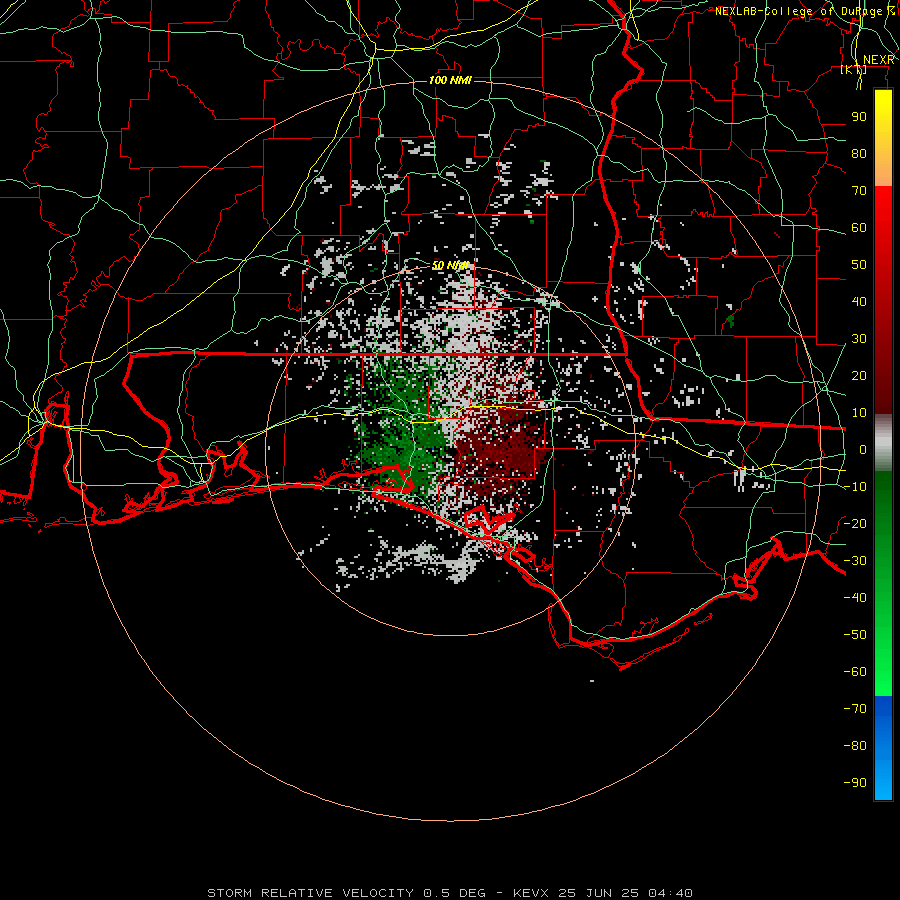Viewport: 900px width, 900px height.
Task: Click the 70 value on velocity scale
Action: click(x=859, y=191)
